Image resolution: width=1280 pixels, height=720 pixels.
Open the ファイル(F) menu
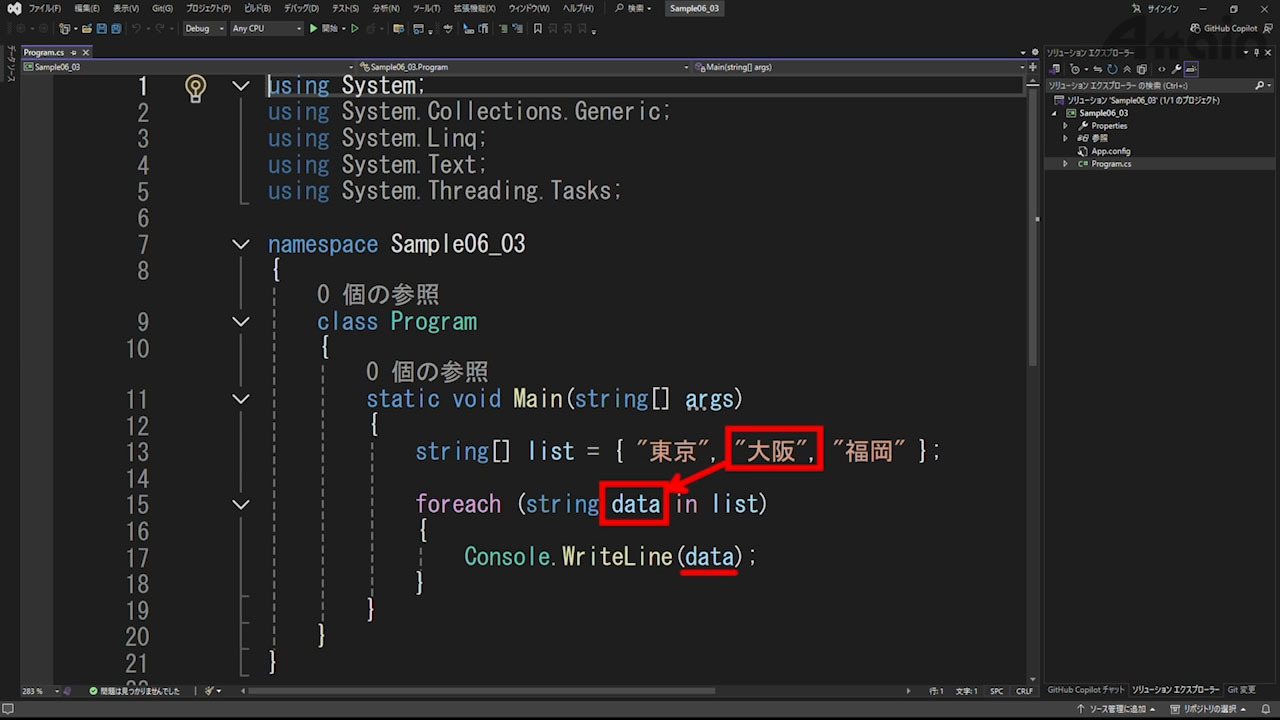pyautogui.click(x=44, y=8)
